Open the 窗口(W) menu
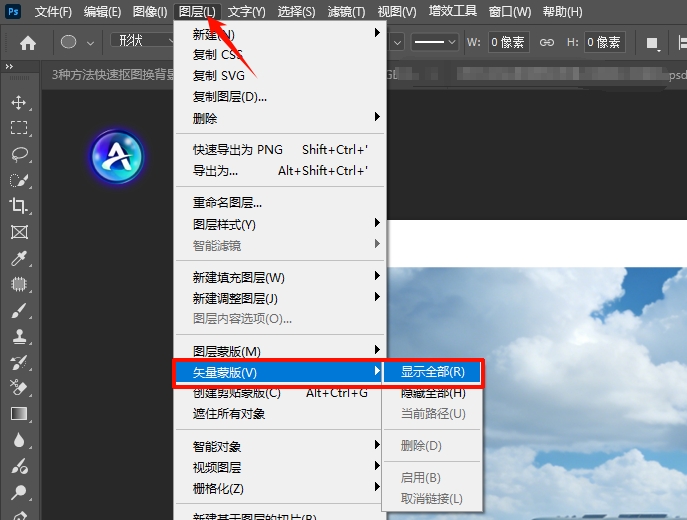 510,11
